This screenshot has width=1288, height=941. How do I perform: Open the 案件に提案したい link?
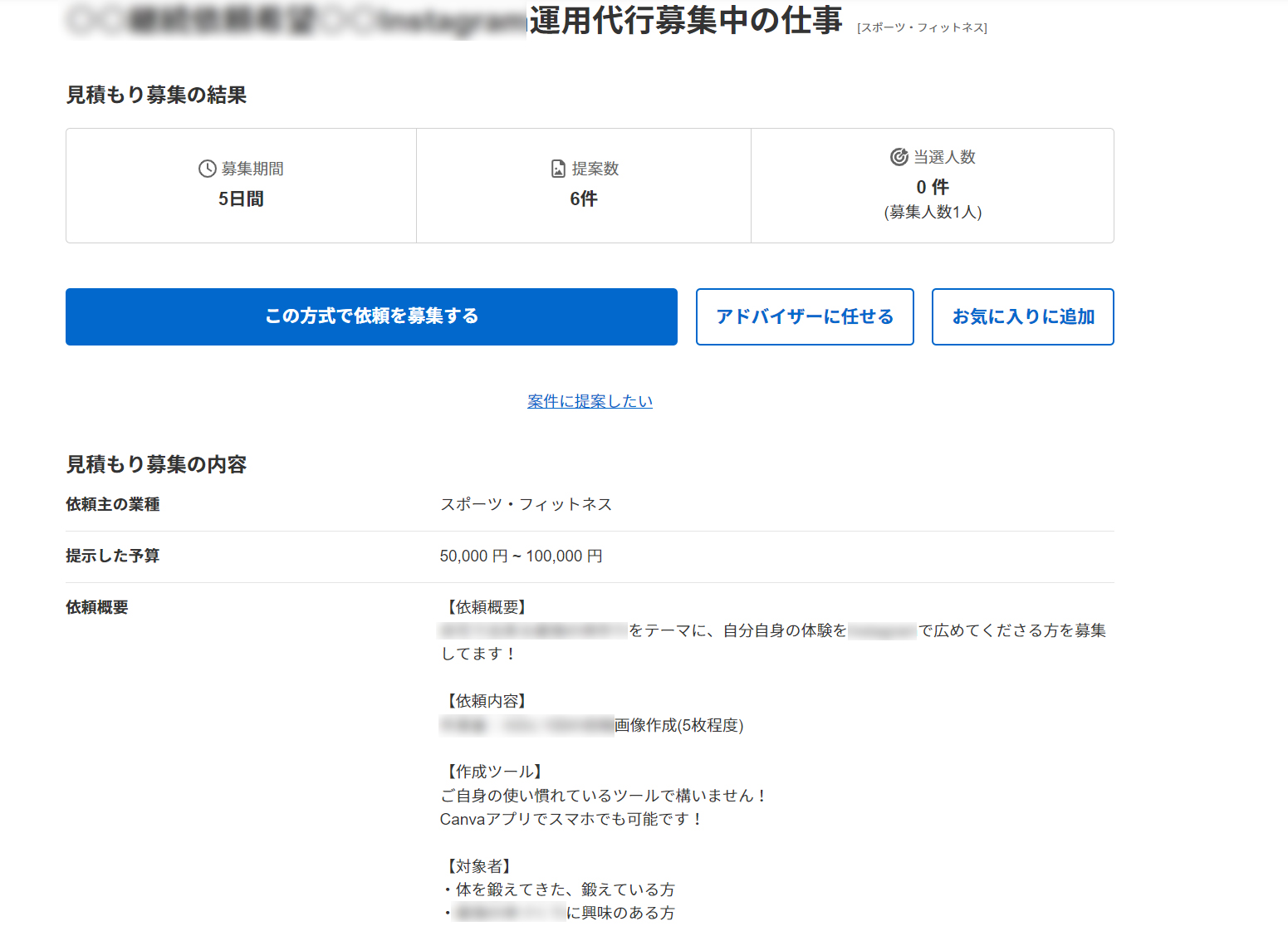click(x=589, y=401)
